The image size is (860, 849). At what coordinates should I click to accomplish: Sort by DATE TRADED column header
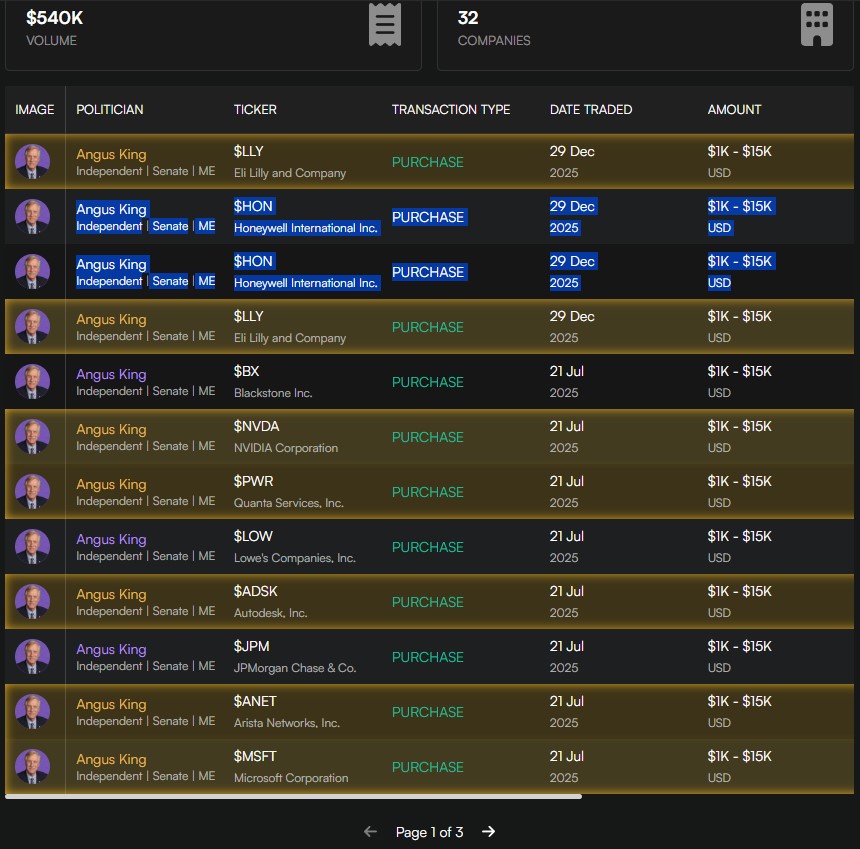point(591,110)
